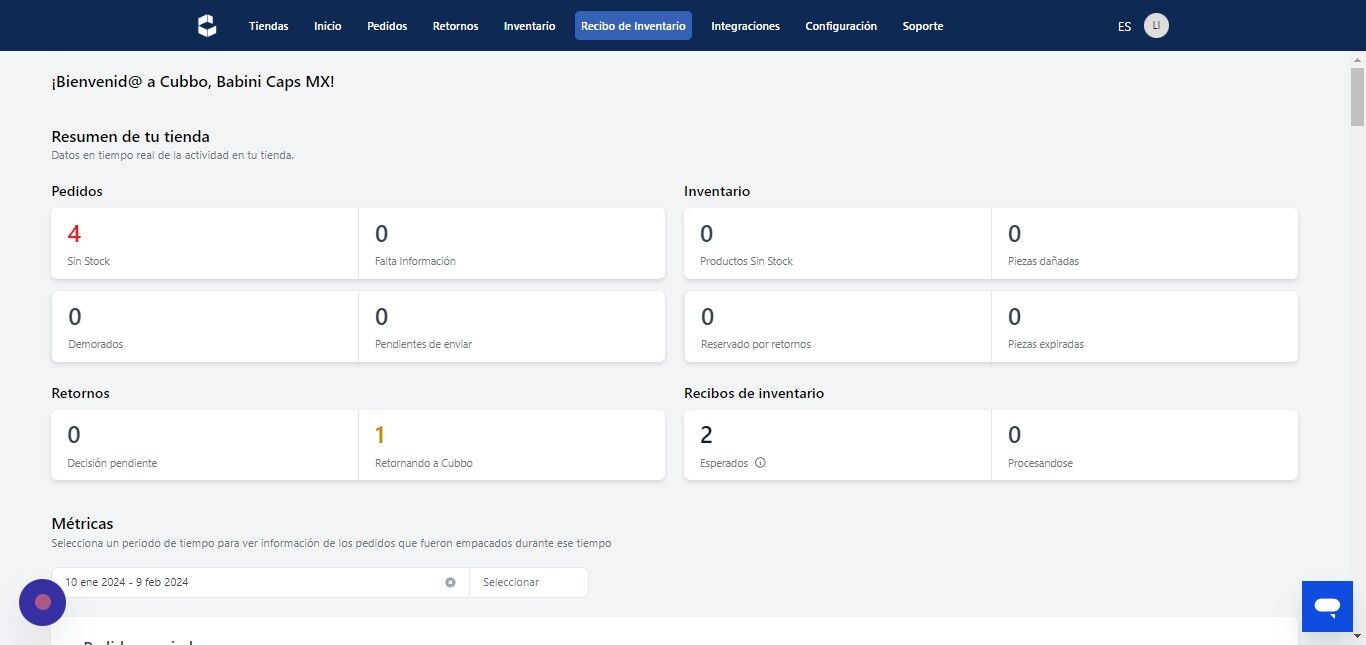The image size is (1366, 645).
Task: Click the purple floating recorder button
Action: 42,602
